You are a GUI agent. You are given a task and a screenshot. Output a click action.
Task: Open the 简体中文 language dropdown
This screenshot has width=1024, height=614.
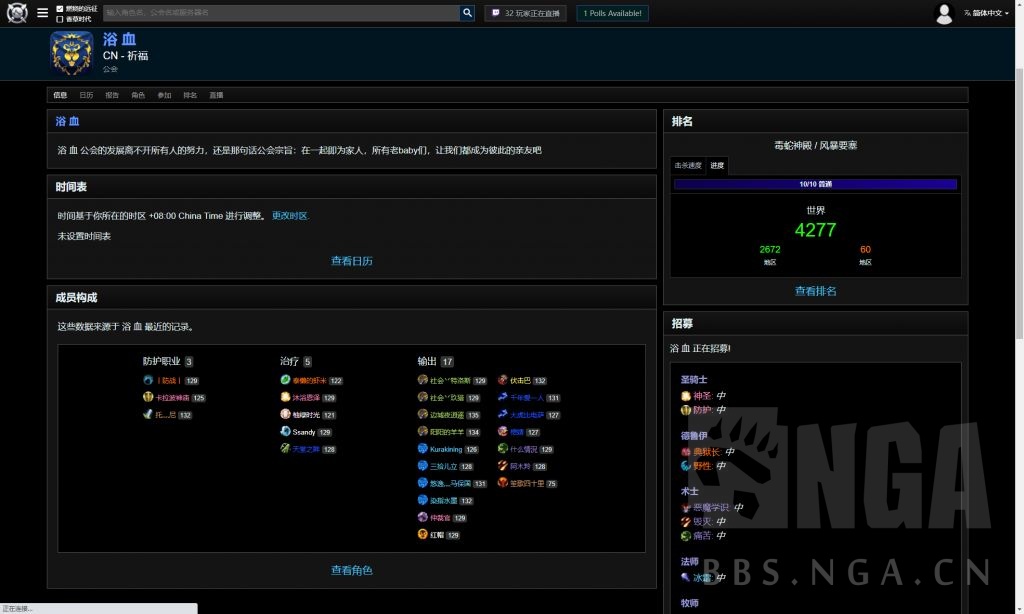pyautogui.click(x=986, y=13)
